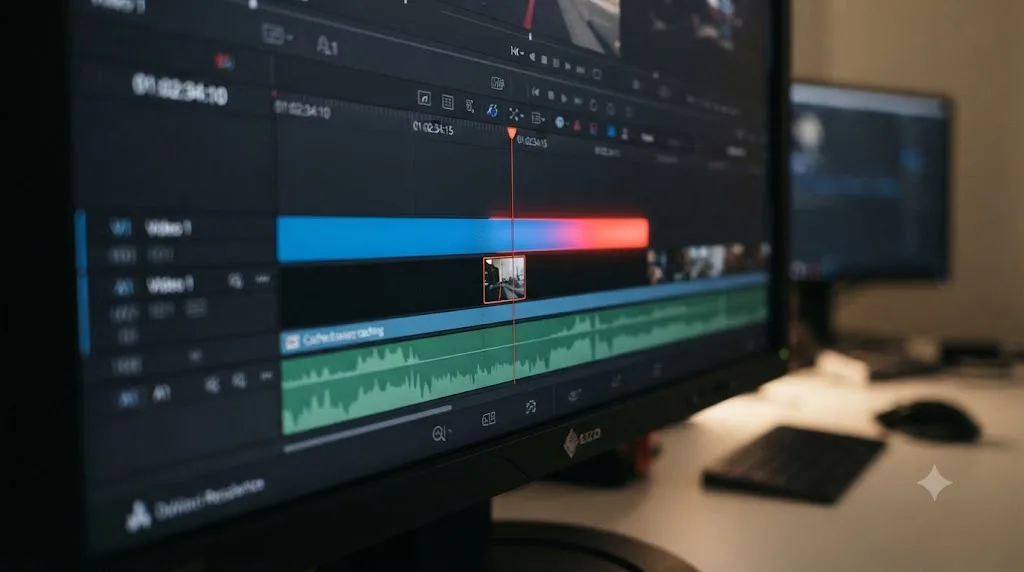1024x572 pixels.
Task: Click the grid view icon in the timeline toolbar
Action: click(x=447, y=102)
